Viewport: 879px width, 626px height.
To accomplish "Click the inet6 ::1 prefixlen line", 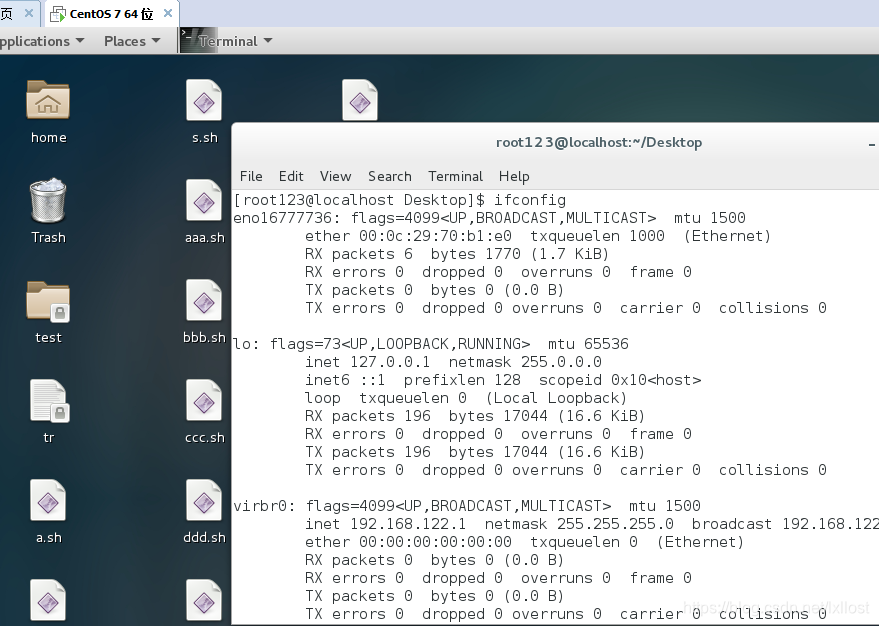I will coord(503,380).
